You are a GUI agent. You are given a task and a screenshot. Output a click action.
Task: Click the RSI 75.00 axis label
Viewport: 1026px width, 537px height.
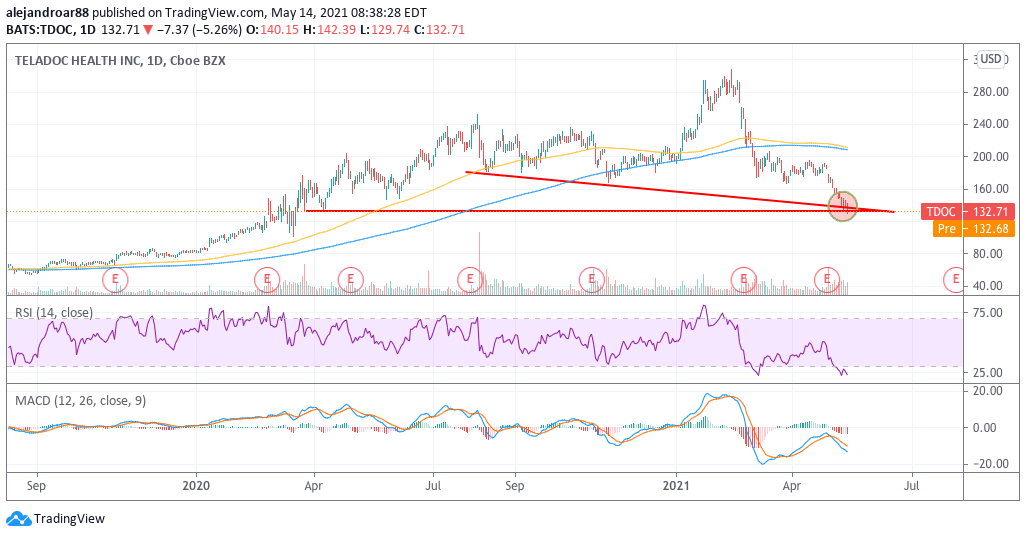click(988, 313)
